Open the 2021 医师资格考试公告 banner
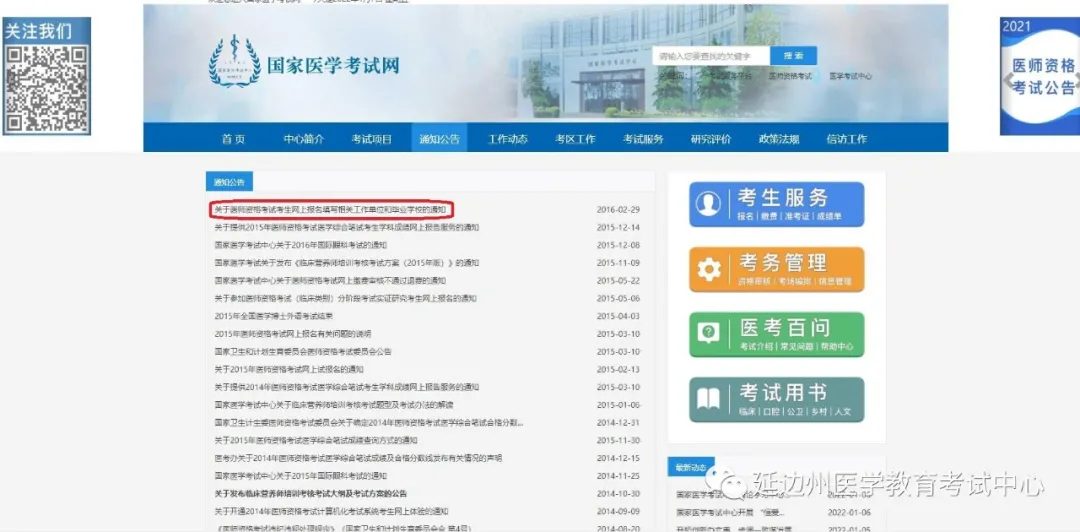Screen dimensions: 1080x532 click(x=1040, y=76)
